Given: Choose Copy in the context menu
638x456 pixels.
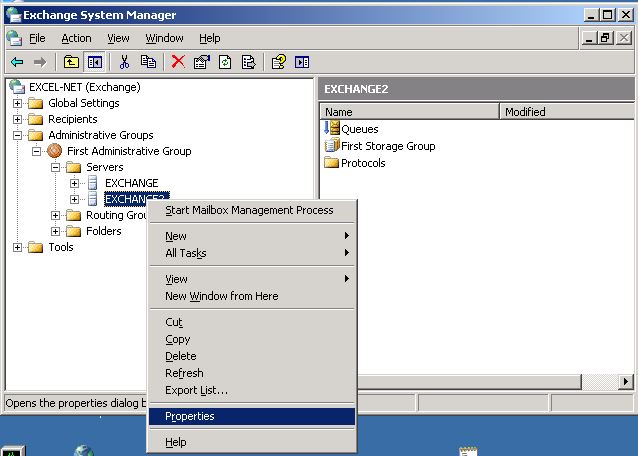Looking at the screenshot, I should coord(252,339).
